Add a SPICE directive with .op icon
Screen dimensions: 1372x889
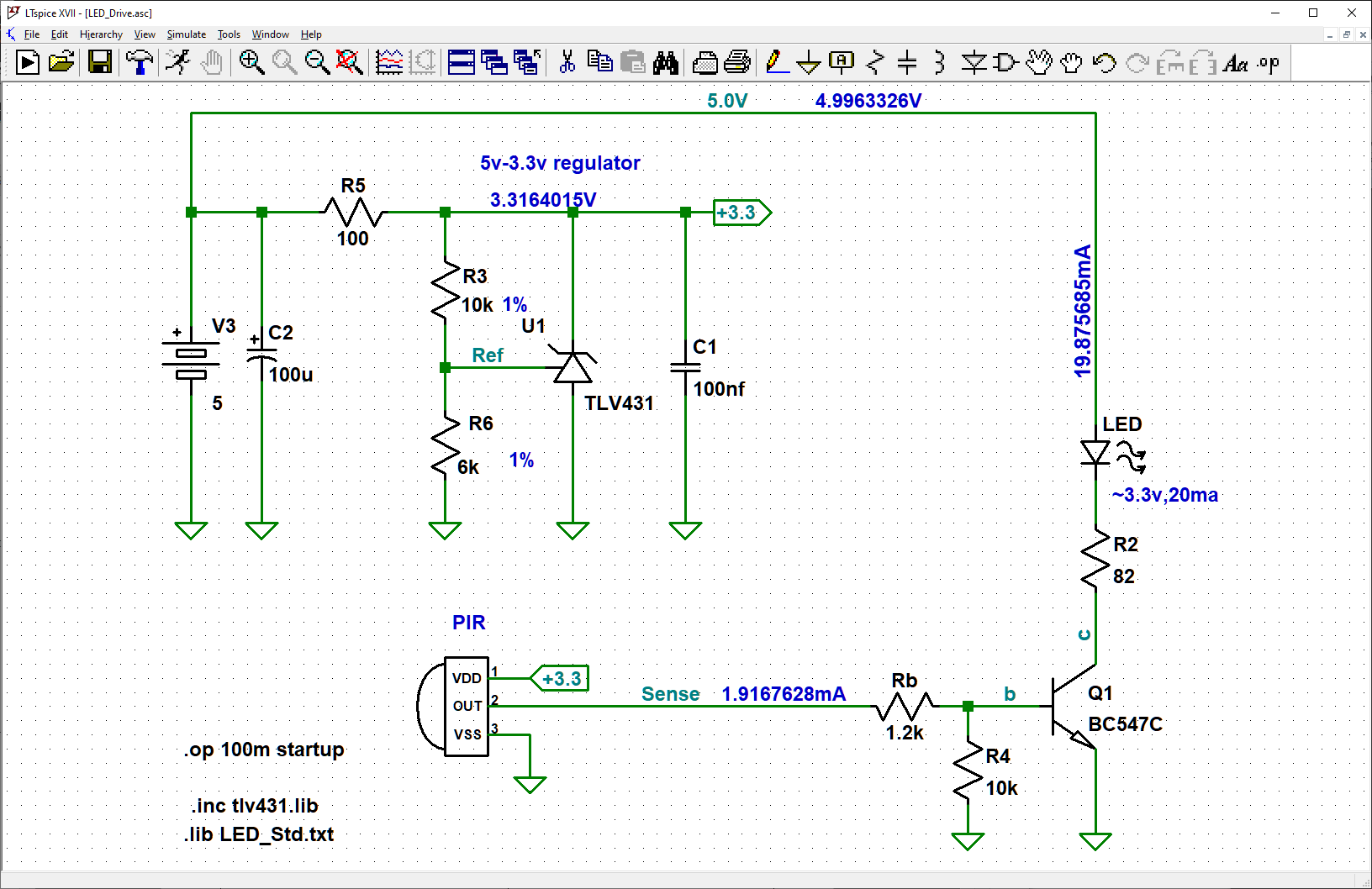(x=1269, y=62)
